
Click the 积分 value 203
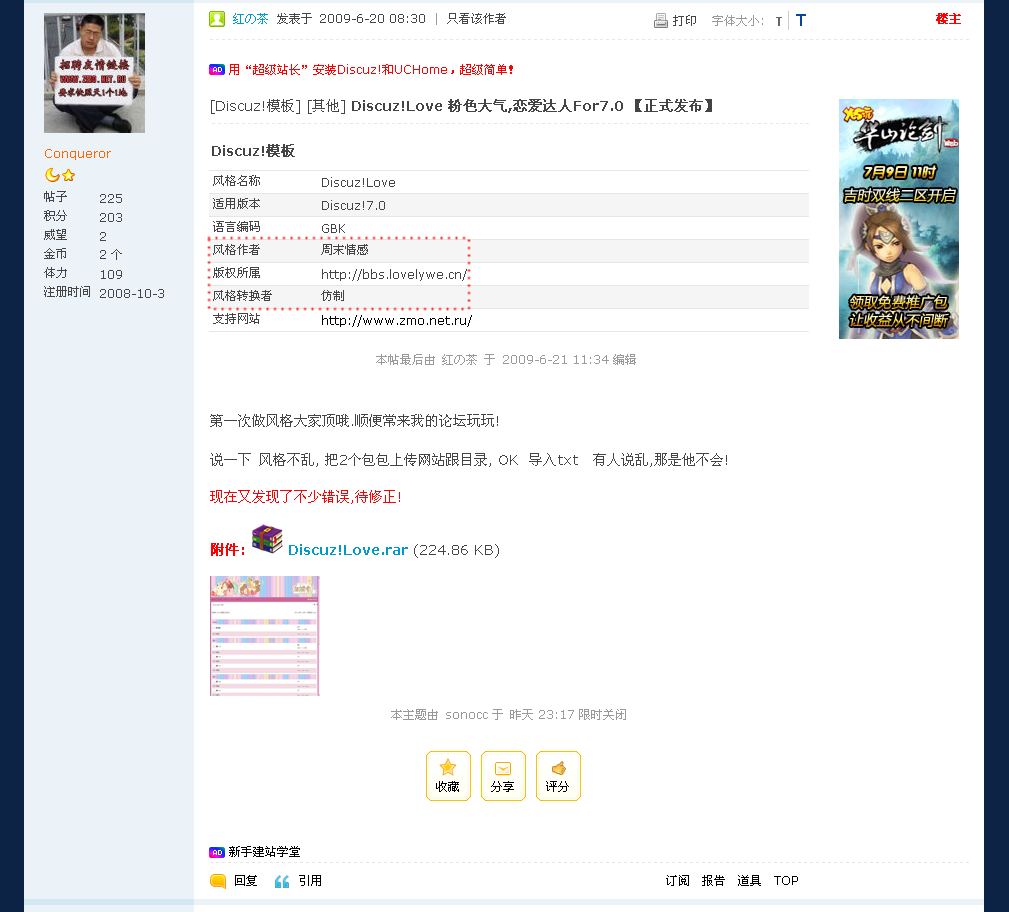click(111, 218)
